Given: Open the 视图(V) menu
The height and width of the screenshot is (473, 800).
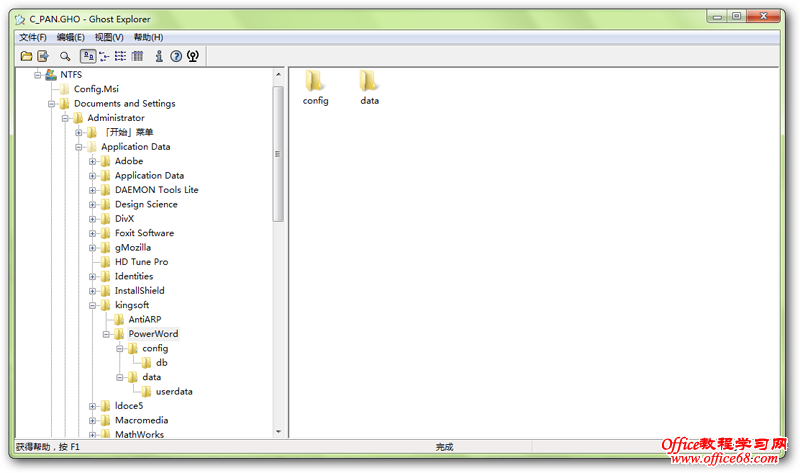Looking at the screenshot, I should tap(109, 37).
